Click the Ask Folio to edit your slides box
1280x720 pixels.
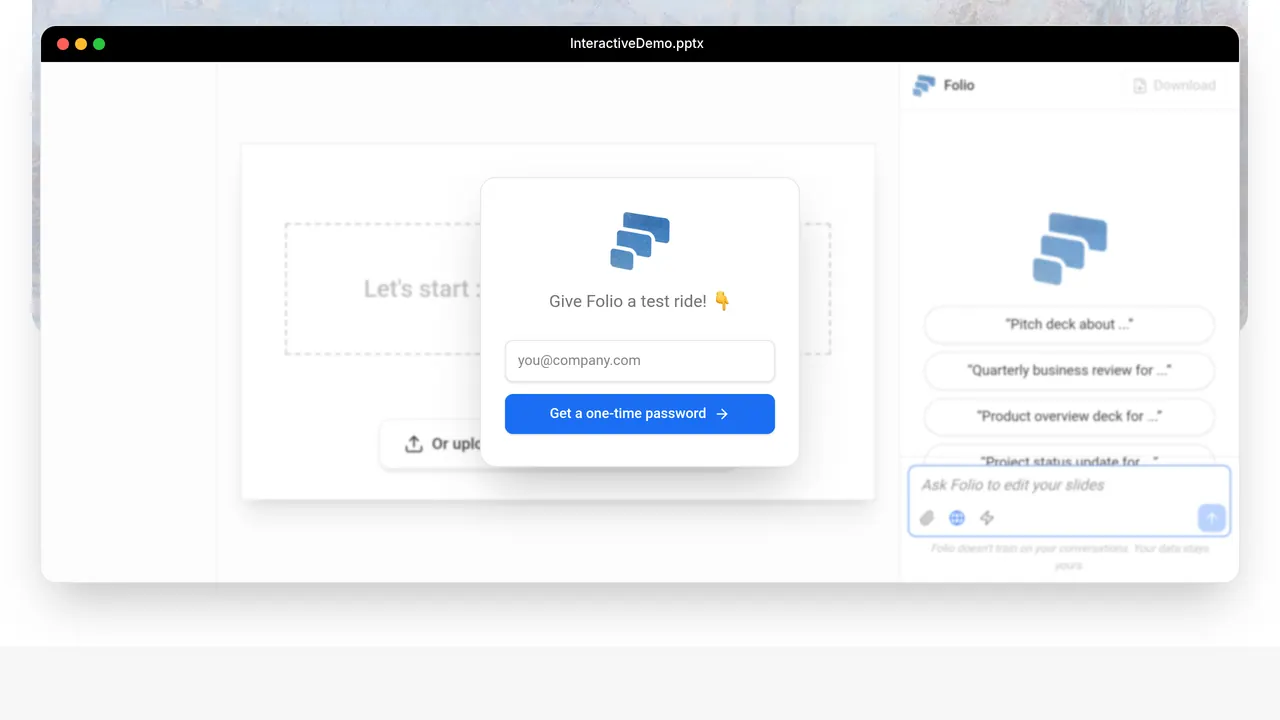click(1069, 500)
